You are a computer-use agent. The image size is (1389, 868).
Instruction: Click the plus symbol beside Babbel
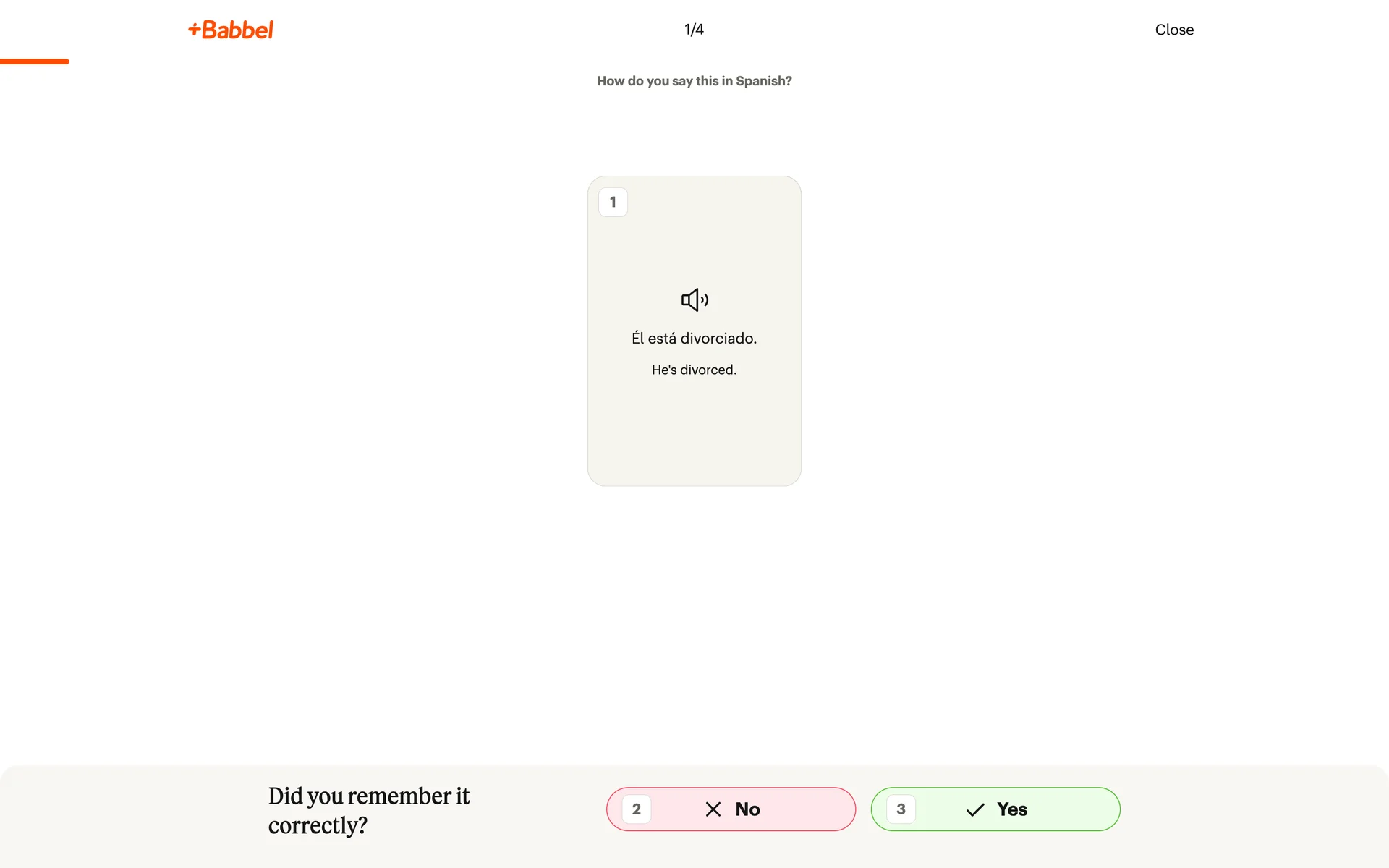coord(194,29)
